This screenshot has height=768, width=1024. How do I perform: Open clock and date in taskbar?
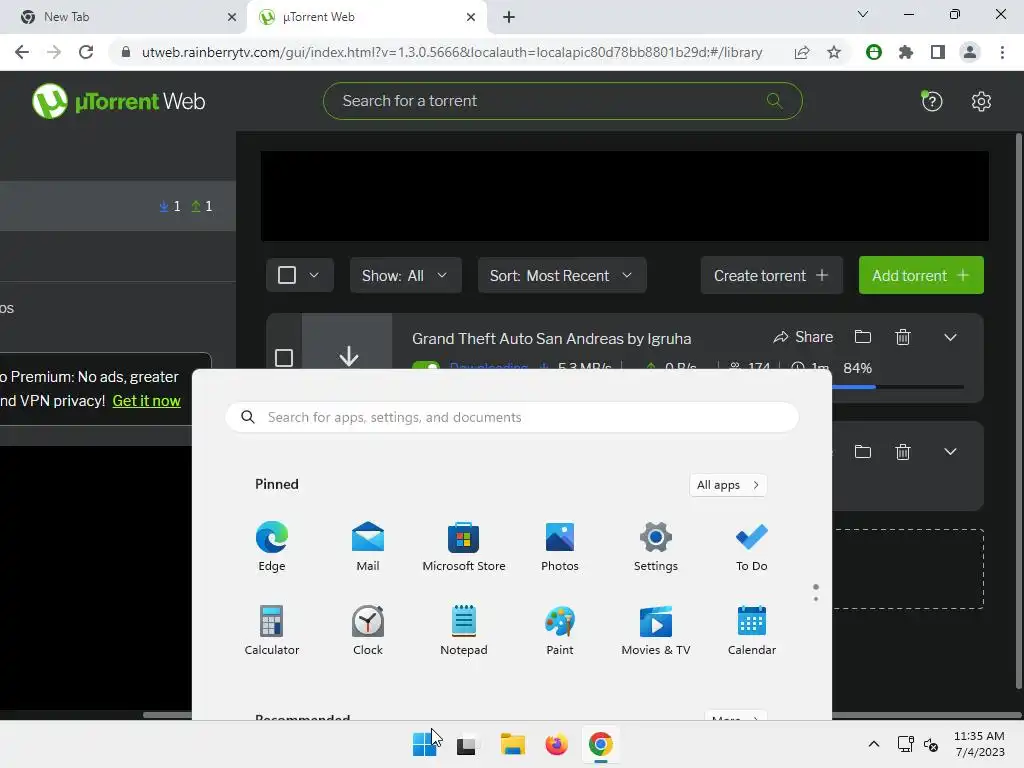979,744
